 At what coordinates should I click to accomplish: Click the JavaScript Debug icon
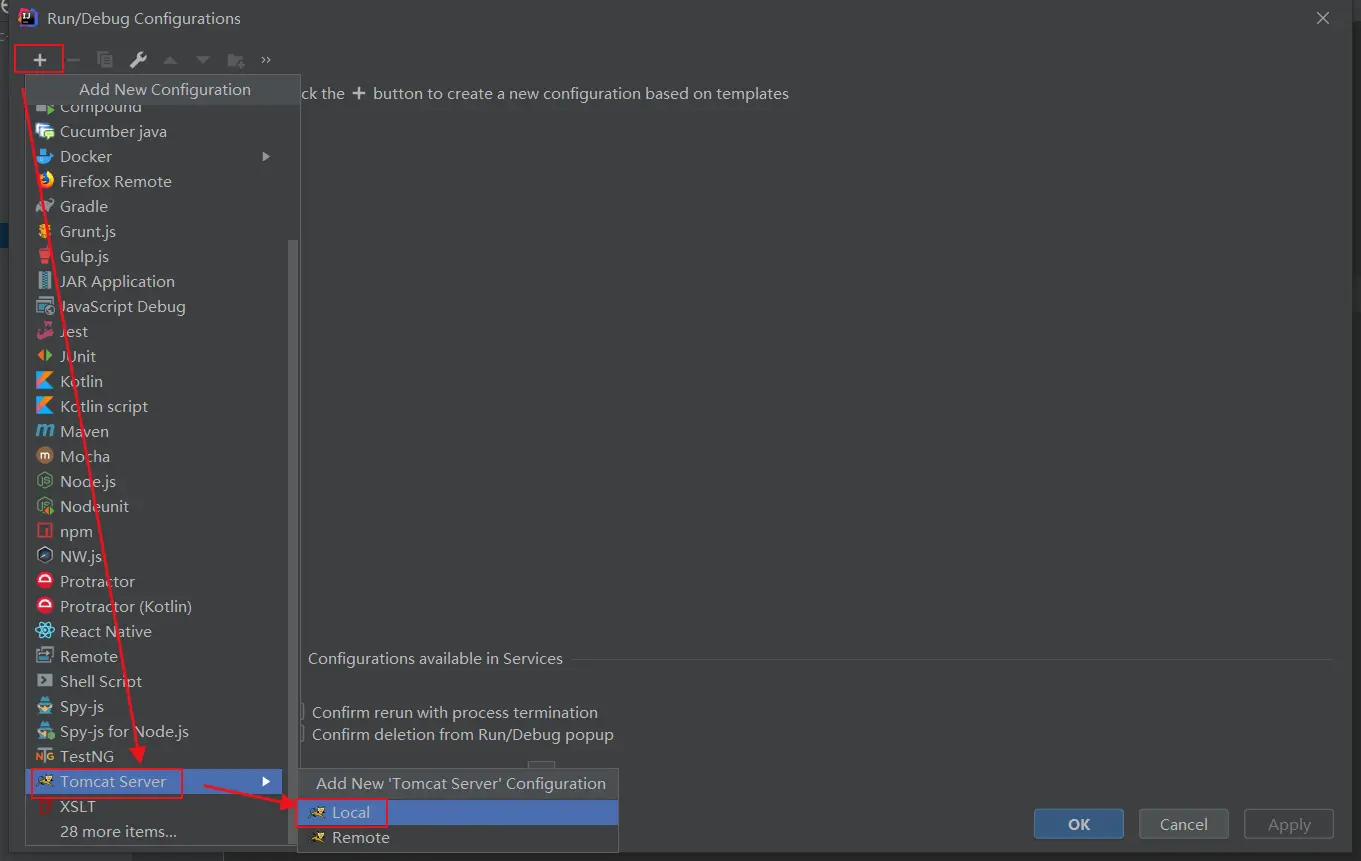[x=45, y=306]
